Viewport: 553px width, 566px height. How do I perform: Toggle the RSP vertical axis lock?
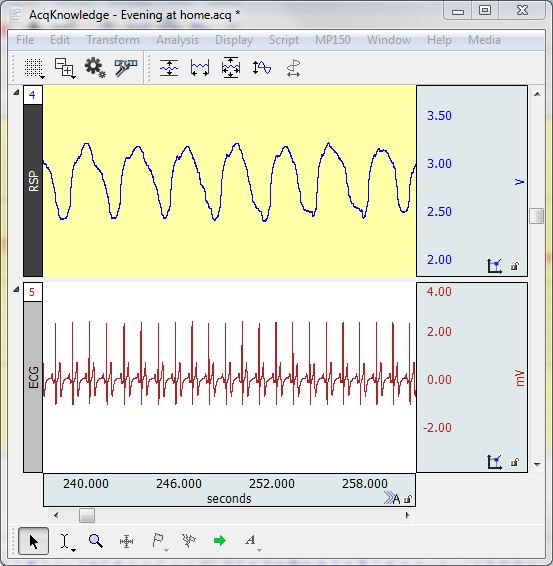pyautogui.click(x=515, y=266)
